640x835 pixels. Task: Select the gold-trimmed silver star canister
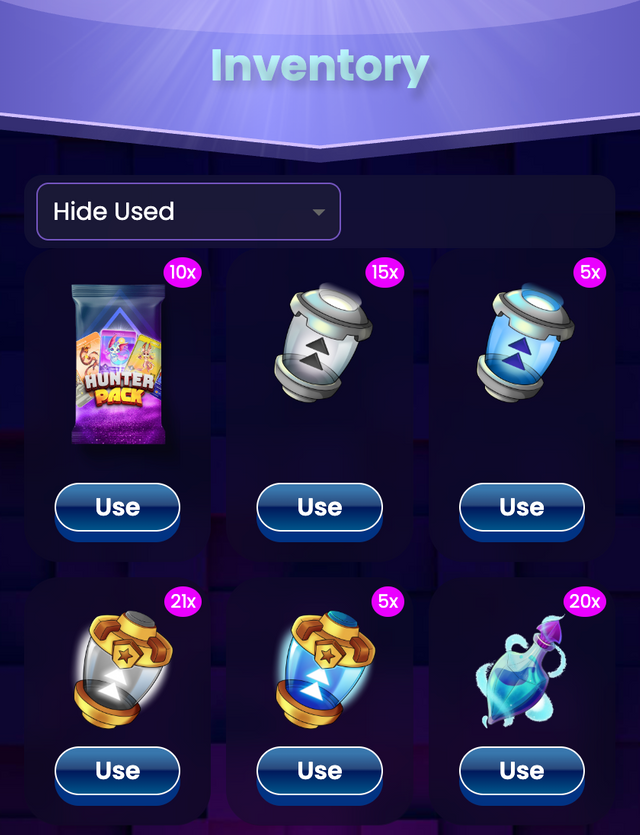[x=123, y=669]
